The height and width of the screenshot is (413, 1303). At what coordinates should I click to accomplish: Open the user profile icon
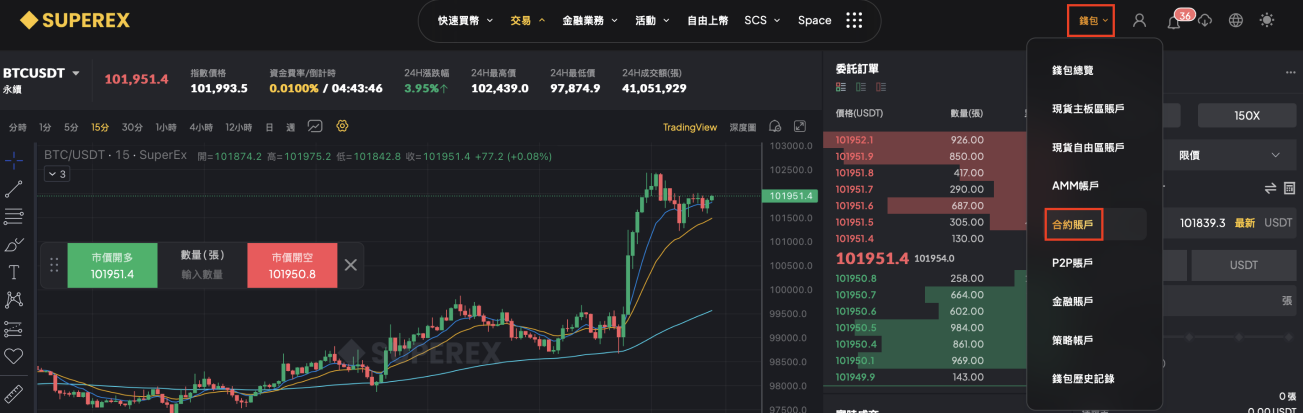(x=1139, y=20)
